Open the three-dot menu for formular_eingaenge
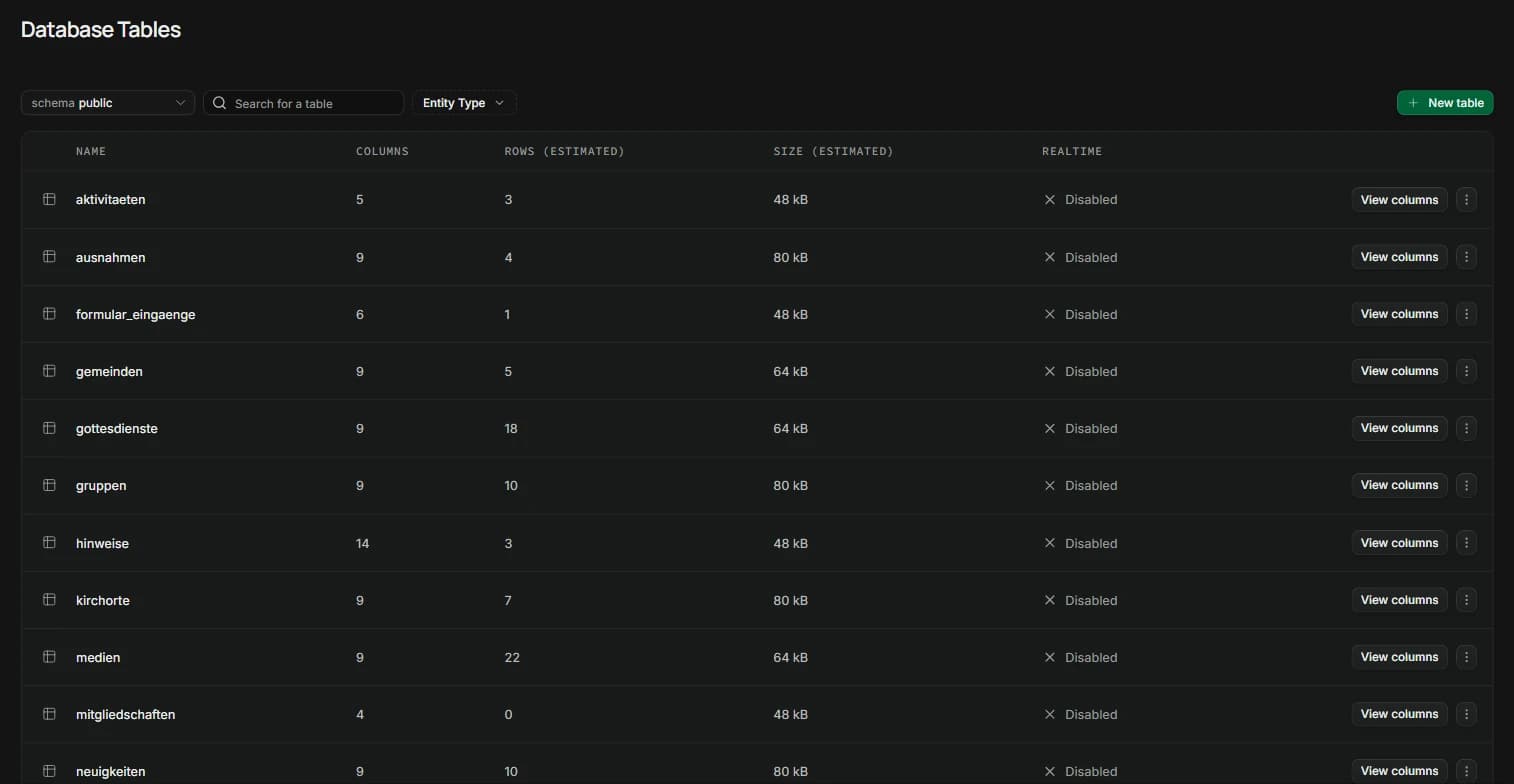1514x784 pixels. click(x=1467, y=314)
